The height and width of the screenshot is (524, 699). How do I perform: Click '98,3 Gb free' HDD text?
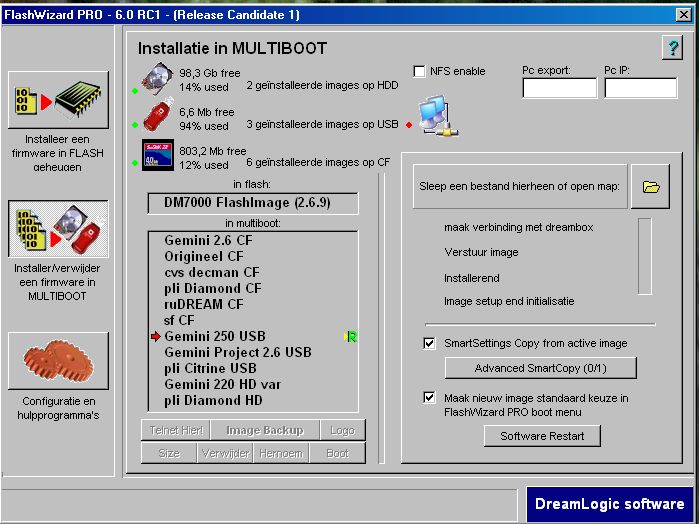pos(210,73)
